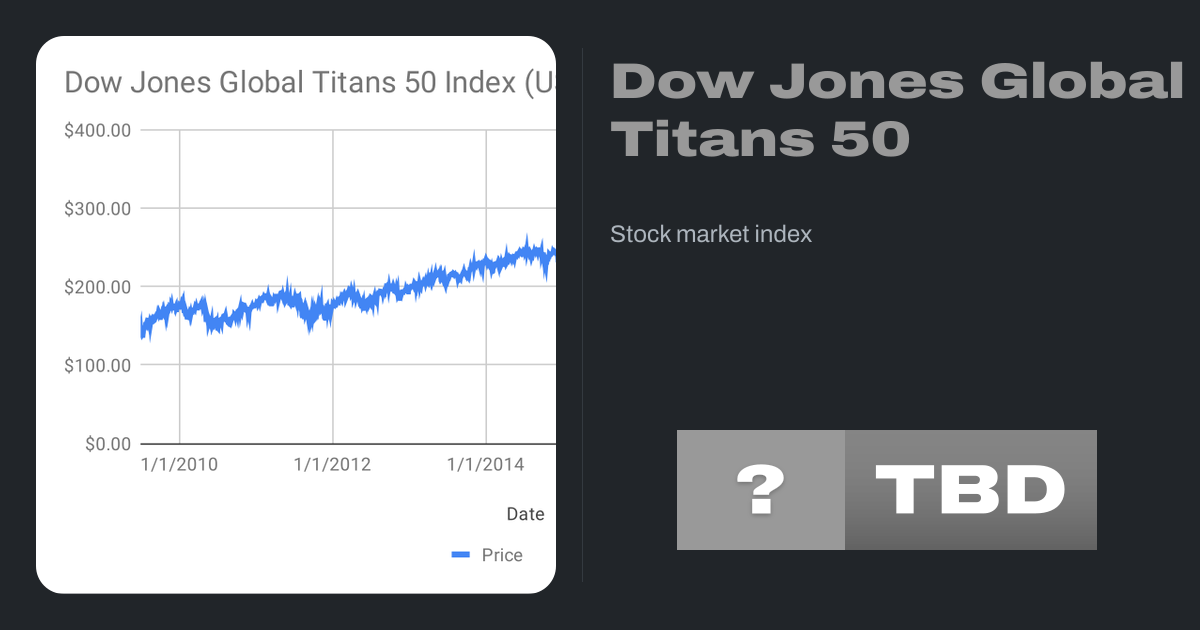Click the $400.00 y-axis label

tap(97, 130)
